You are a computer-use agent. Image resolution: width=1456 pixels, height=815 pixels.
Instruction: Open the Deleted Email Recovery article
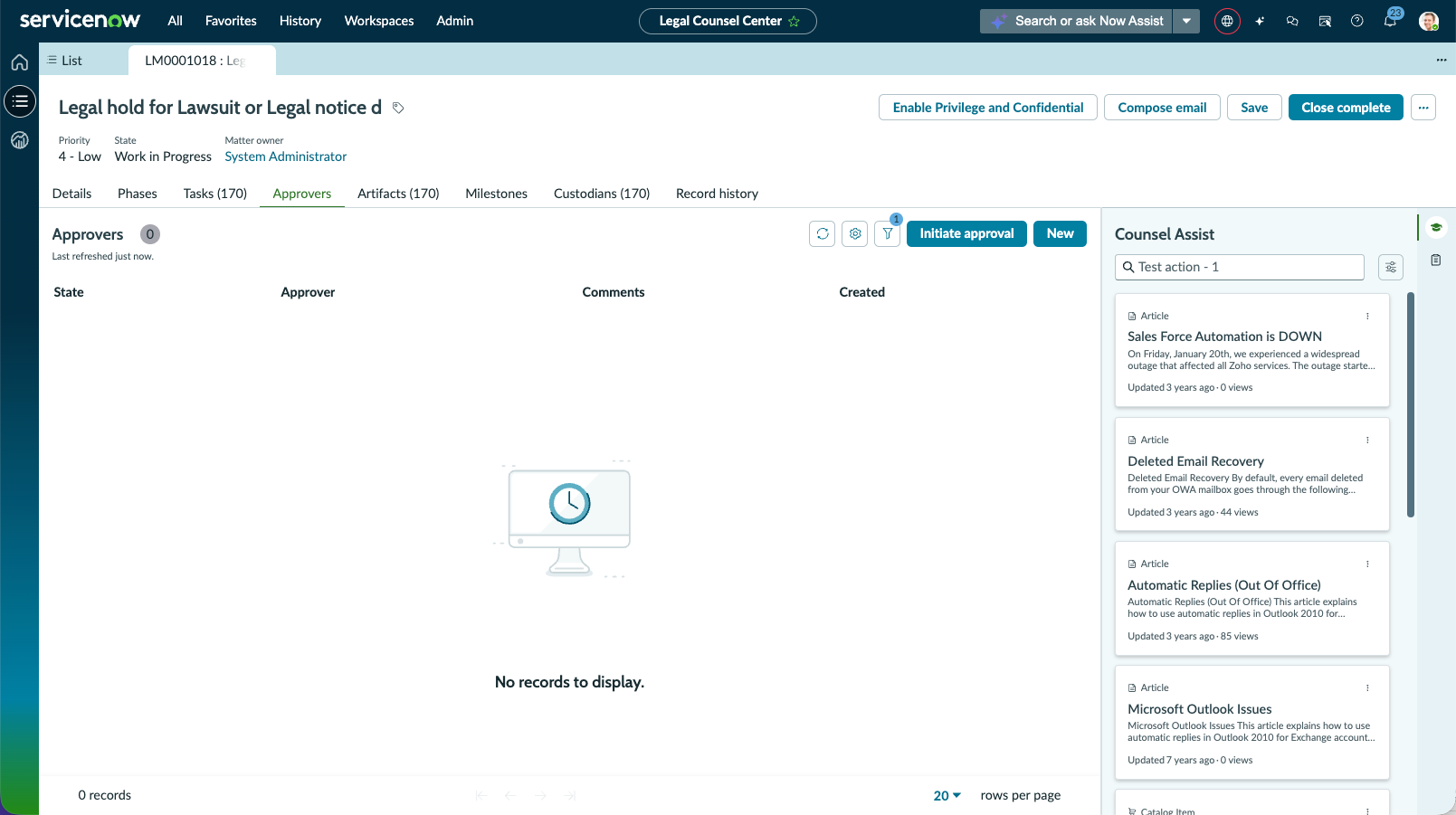(1195, 461)
